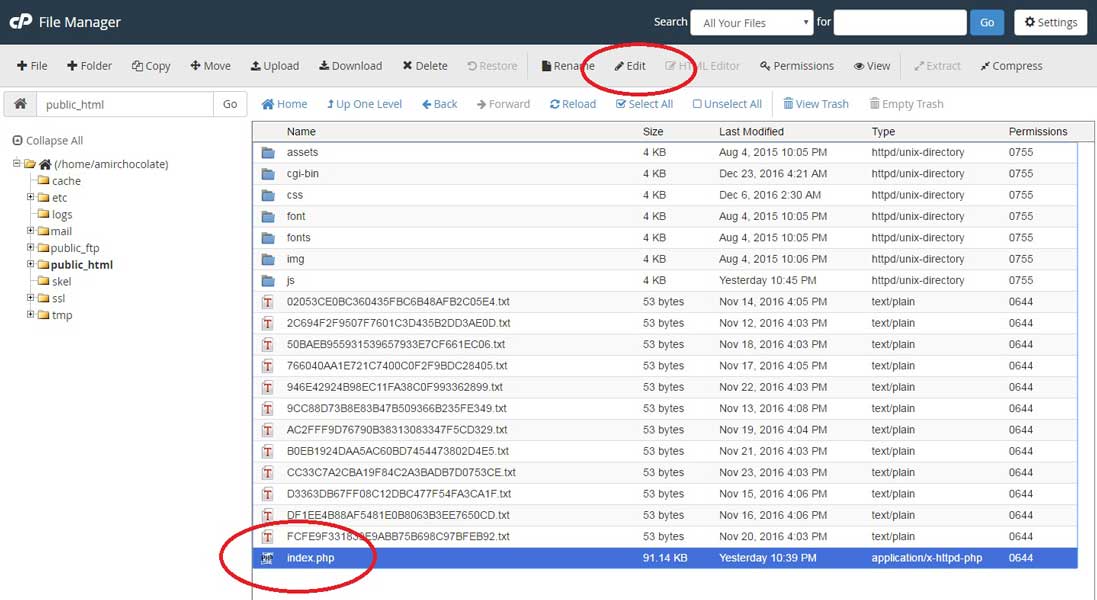Collapse the /home/amirchocolate root node
1097x600 pixels.
point(16,164)
